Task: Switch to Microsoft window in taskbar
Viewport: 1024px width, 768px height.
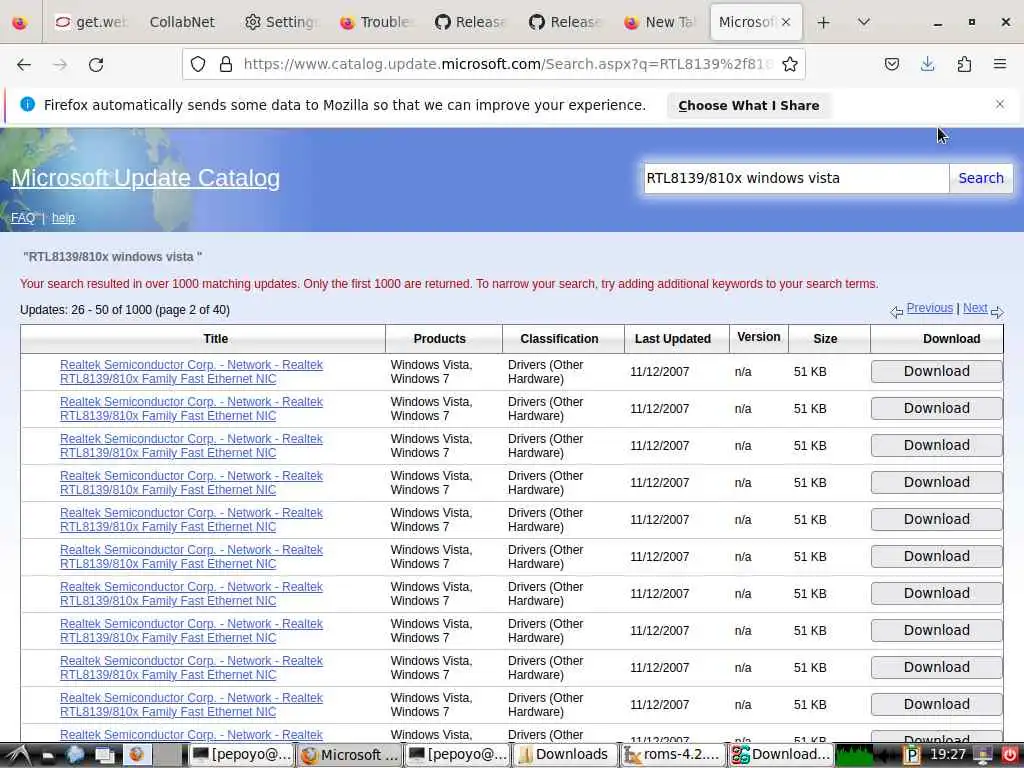Action: [349, 755]
